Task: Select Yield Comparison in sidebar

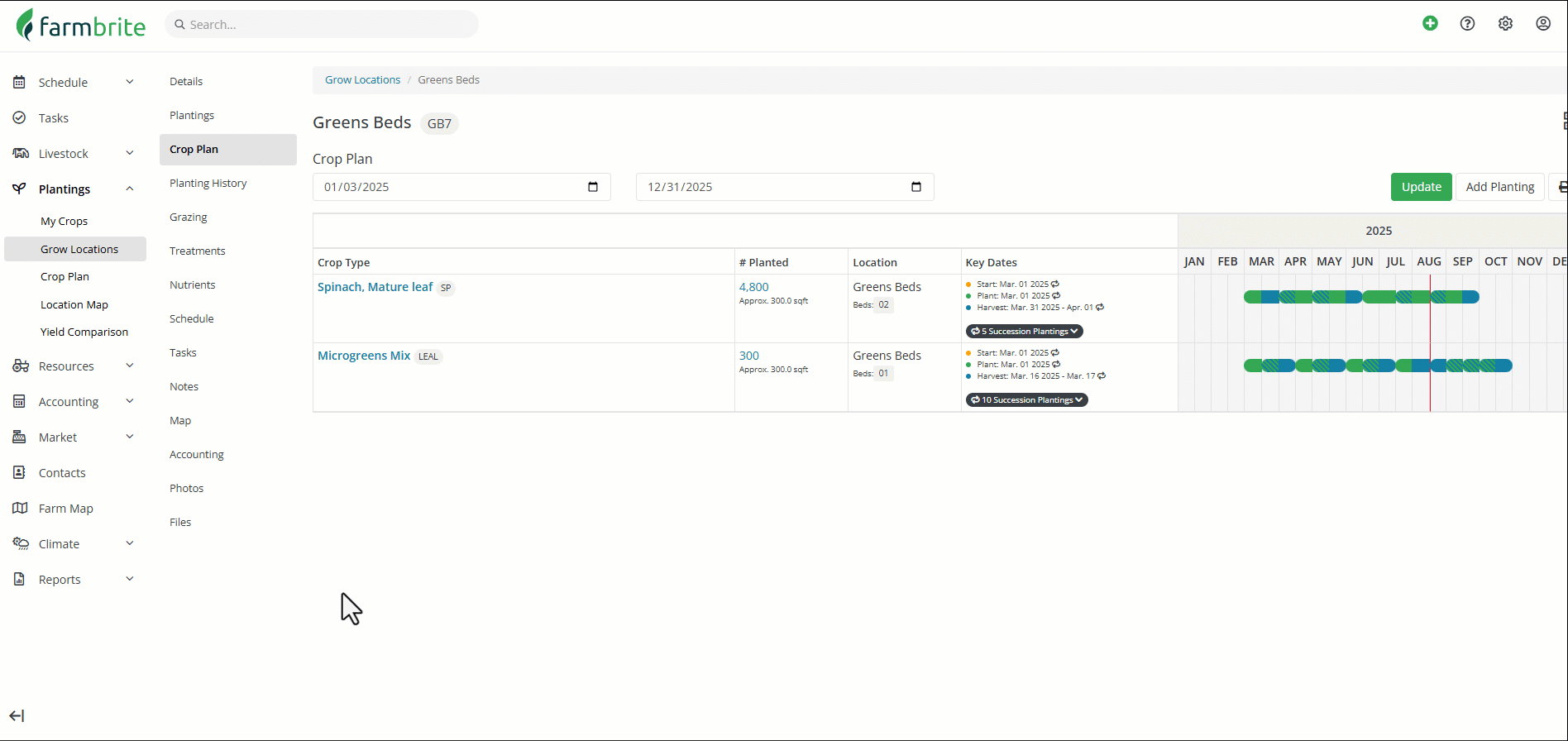Action: click(x=84, y=332)
